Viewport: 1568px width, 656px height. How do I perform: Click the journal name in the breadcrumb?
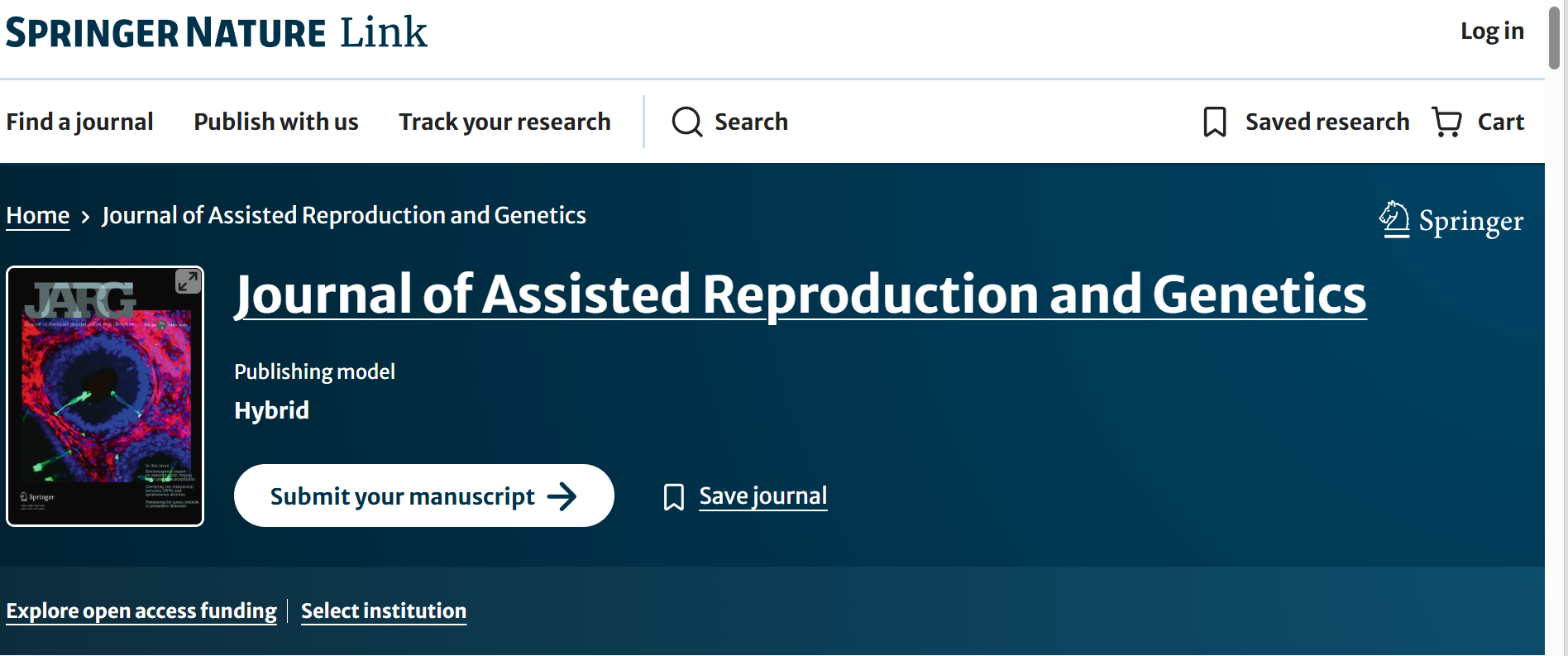pos(344,215)
